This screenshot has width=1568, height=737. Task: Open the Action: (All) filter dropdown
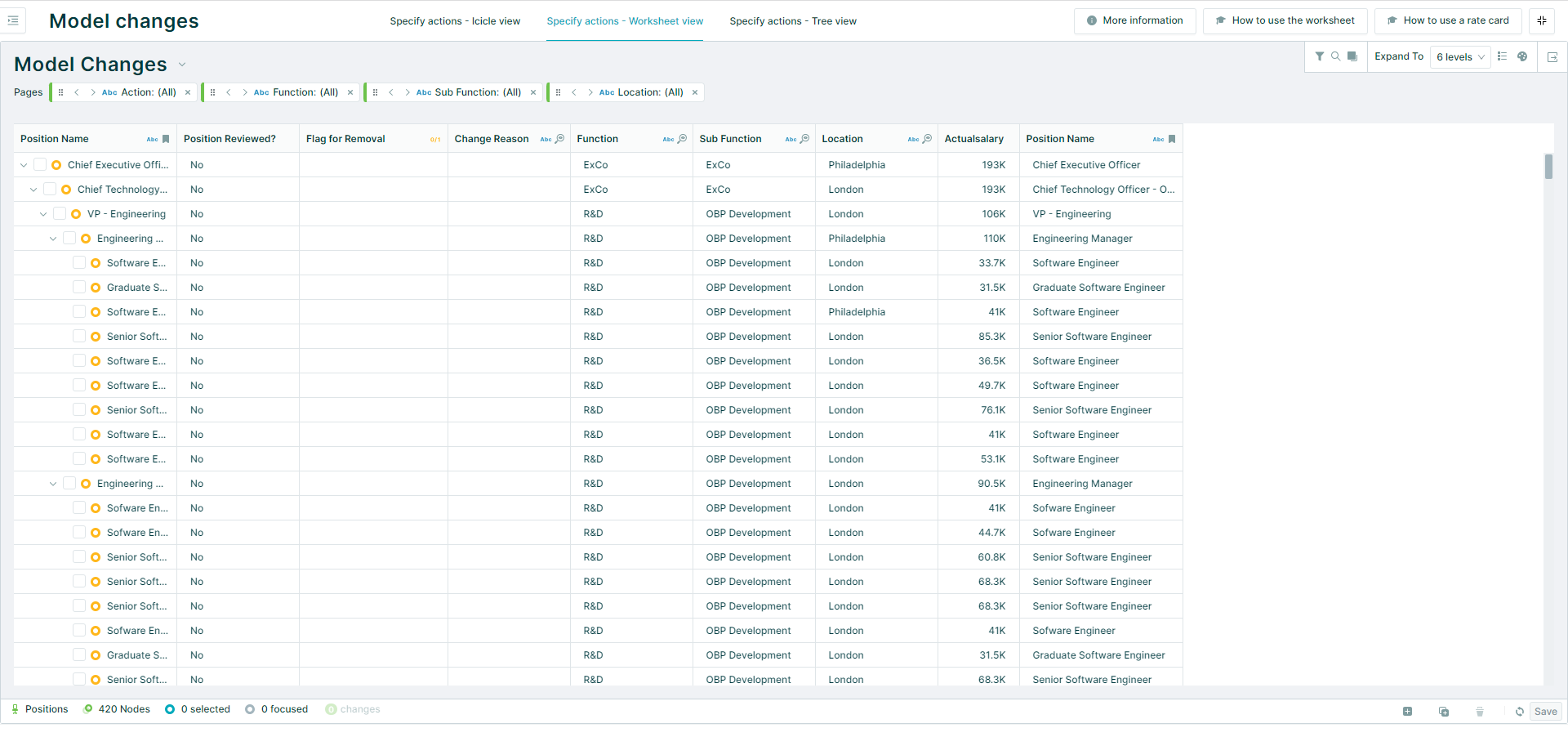point(149,92)
